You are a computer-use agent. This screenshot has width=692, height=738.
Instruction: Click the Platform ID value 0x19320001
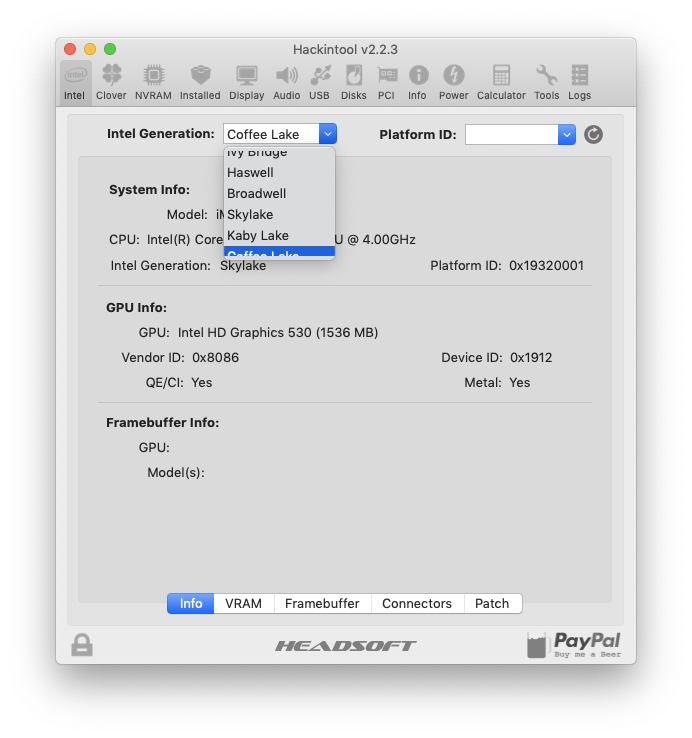[x=547, y=266]
